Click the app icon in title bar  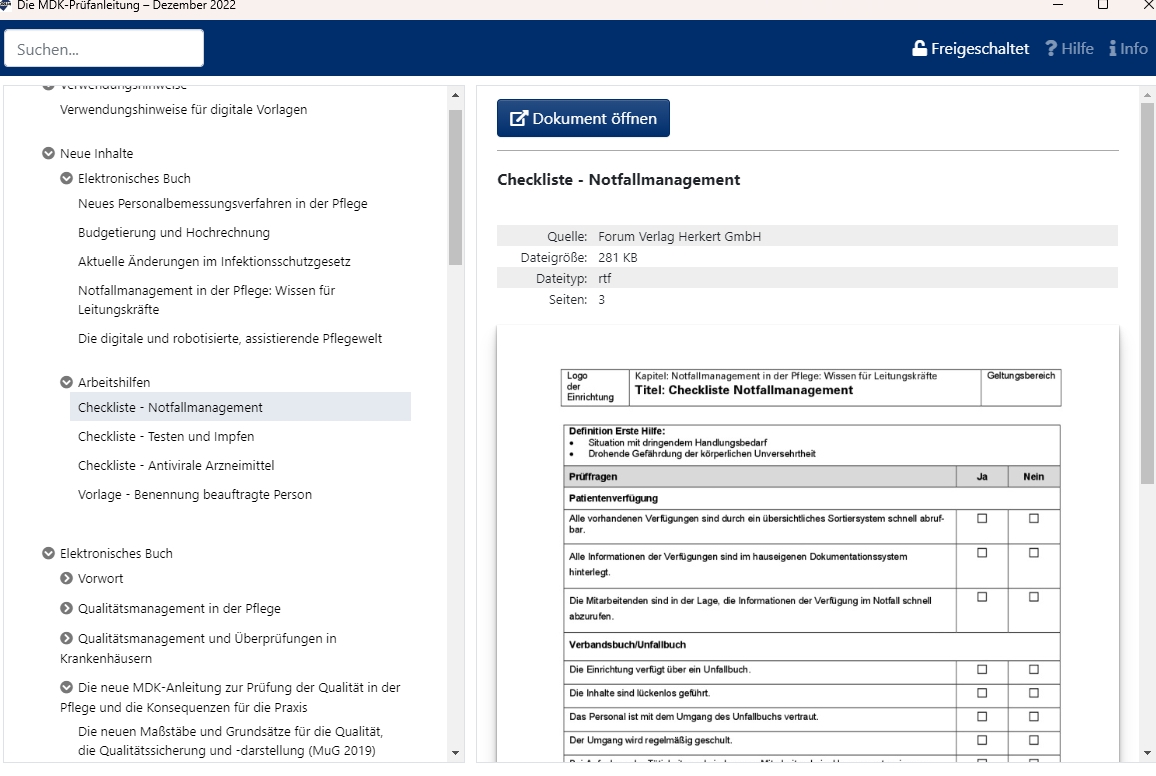coord(7,5)
